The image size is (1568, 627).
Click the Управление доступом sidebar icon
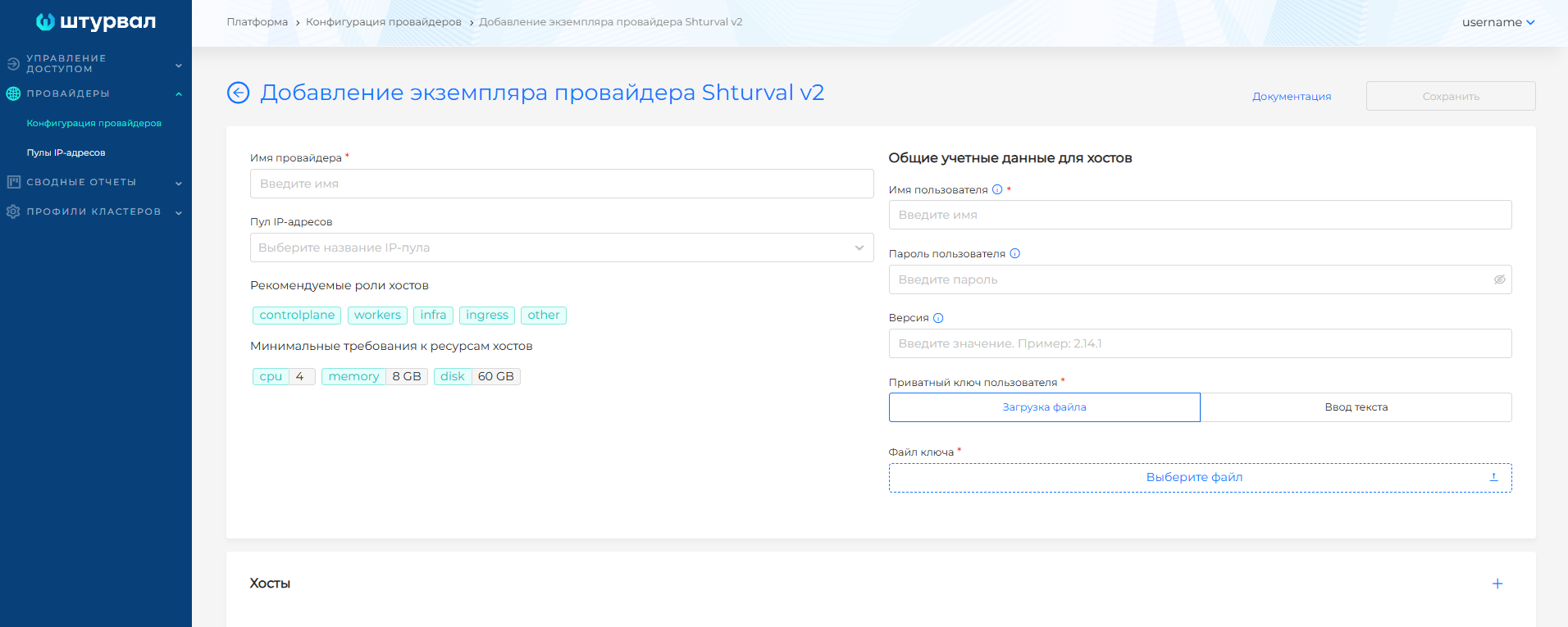[13, 64]
